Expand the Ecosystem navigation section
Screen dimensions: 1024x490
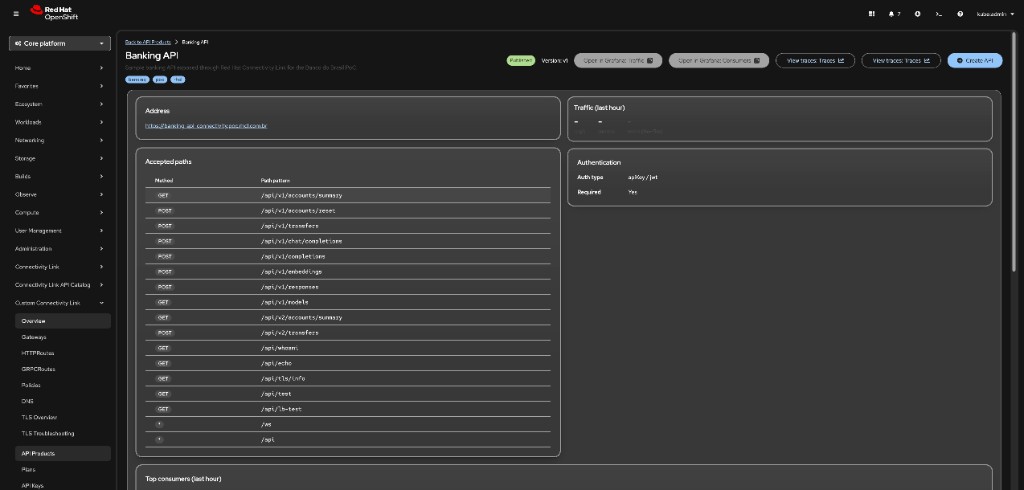[59, 104]
